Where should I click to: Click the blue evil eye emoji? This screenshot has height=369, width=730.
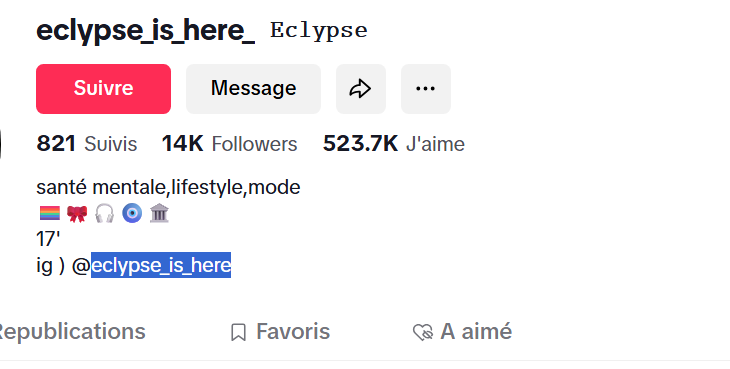132,214
